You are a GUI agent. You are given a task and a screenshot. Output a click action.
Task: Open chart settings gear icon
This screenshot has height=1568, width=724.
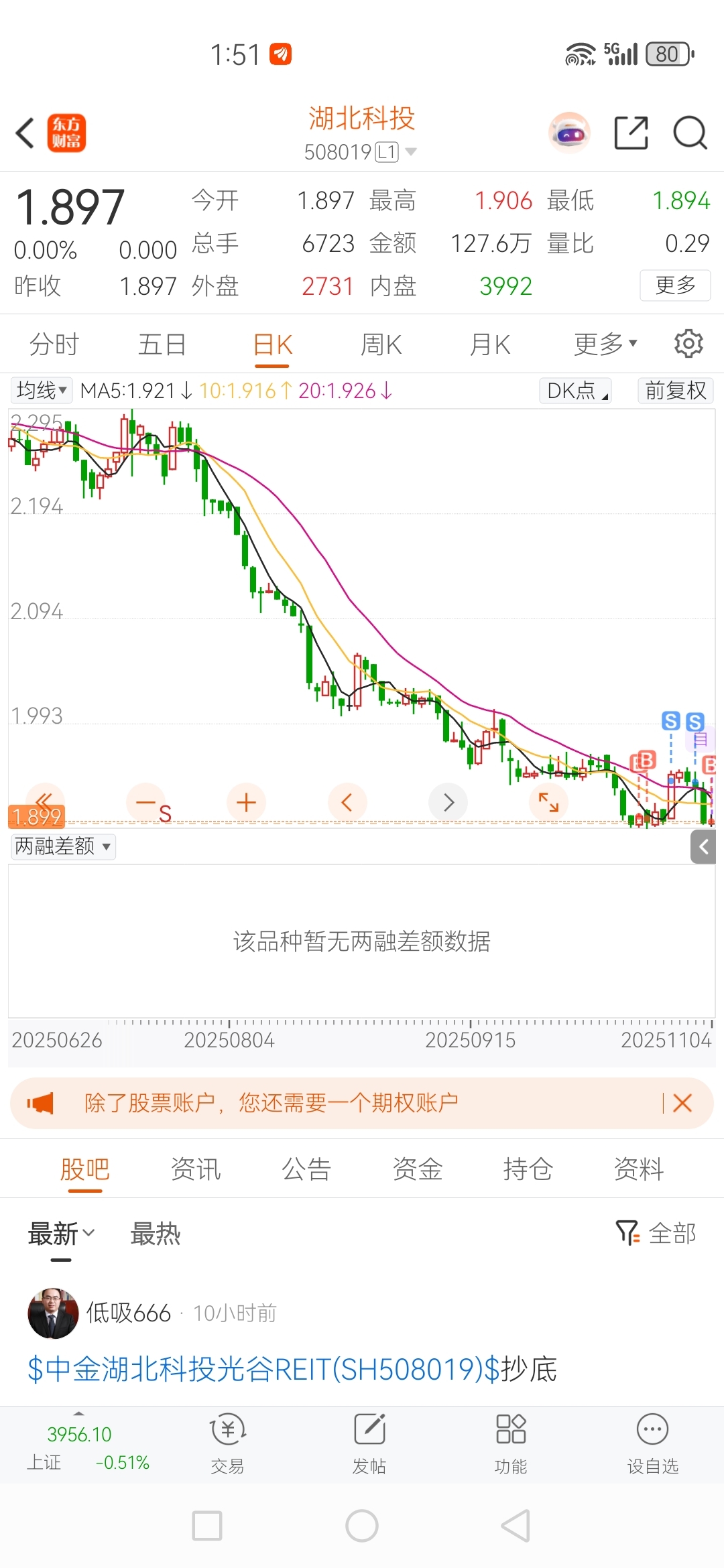pyautogui.click(x=688, y=344)
